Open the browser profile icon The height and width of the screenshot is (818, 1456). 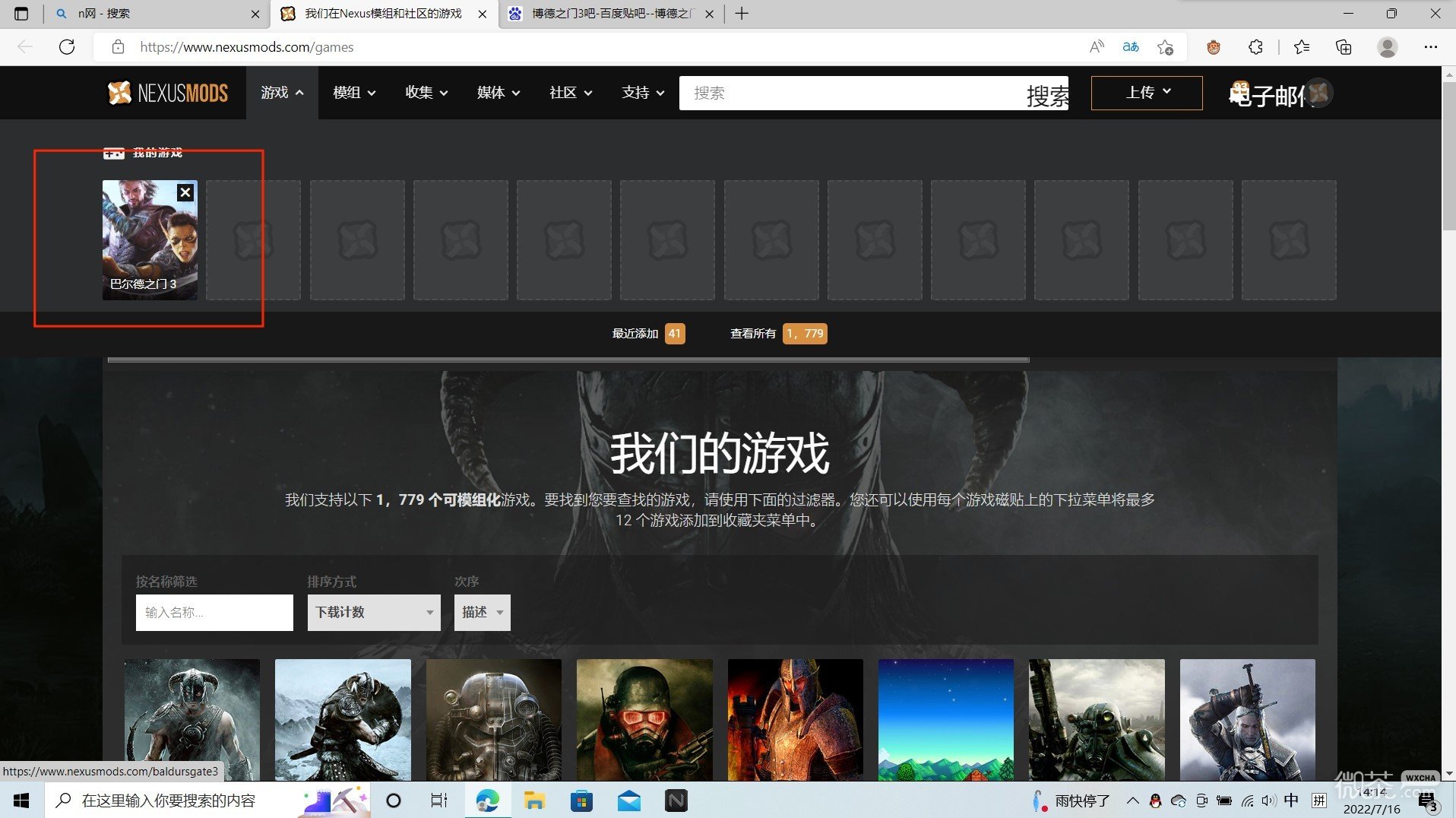(1388, 47)
